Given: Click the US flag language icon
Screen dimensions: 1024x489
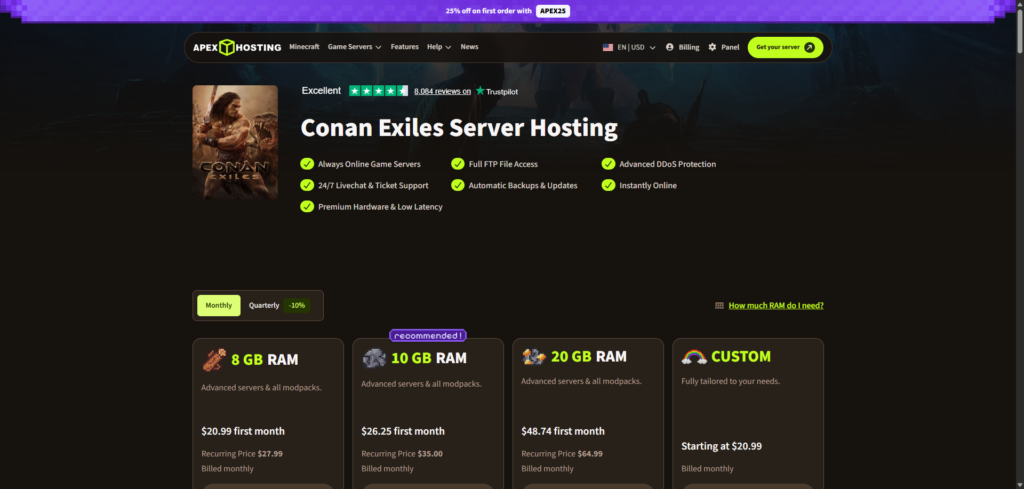Looking at the screenshot, I should (x=607, y=47).
